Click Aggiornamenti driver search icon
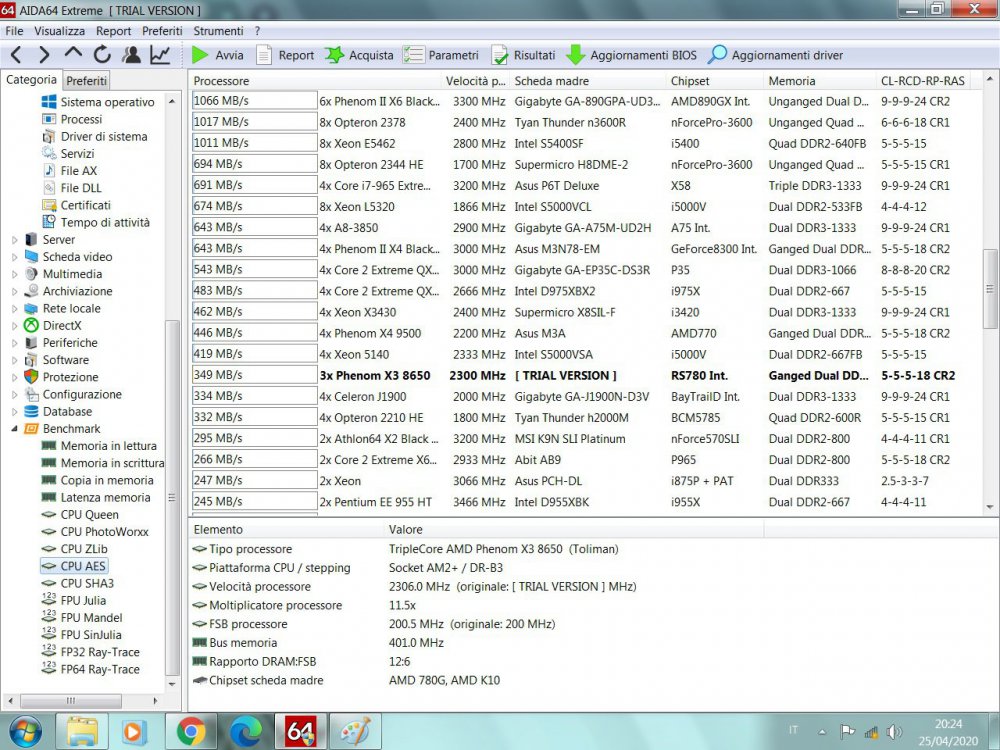Viewport: 1000px width, 750px height. tap(718, 55)
